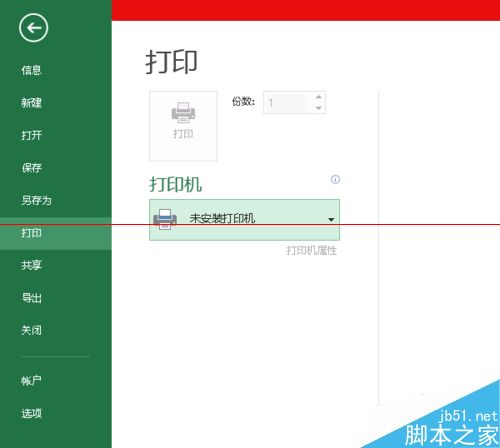Open the 共享 menu item
This screenshot has width=500, height=448.
click(x=31, y=265)
